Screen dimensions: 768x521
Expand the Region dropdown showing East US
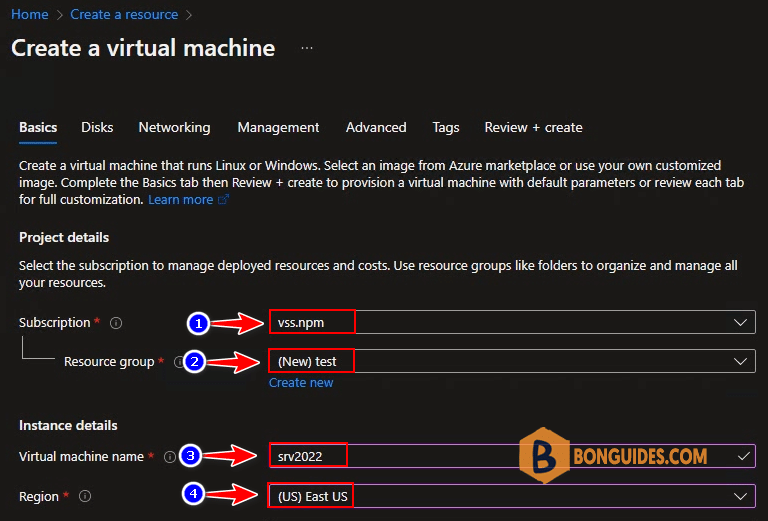[512, 496]
